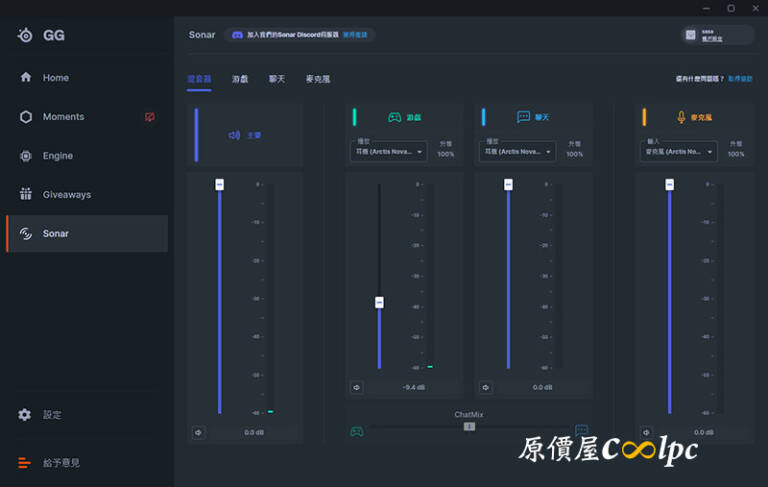Open the microphone input device dropdown
This screenshot has width=768, height=487.
tap(680, 152)
